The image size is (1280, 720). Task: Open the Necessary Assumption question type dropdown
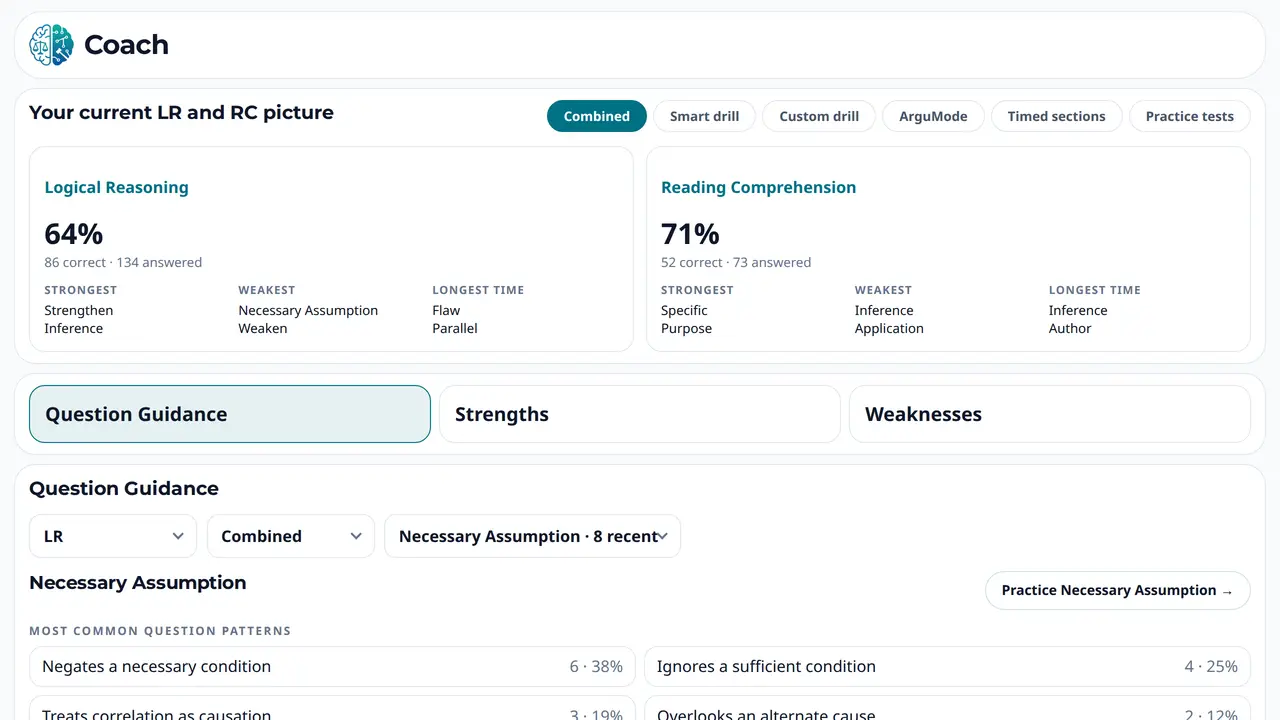pyautogui.click(x=533, y=536)
